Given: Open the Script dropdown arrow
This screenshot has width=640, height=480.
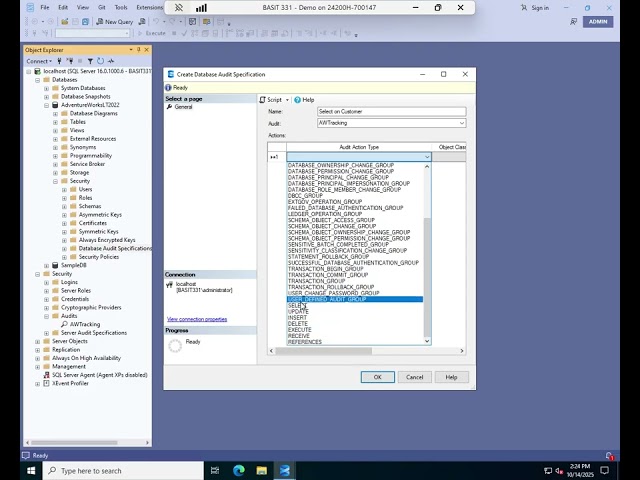Looking at the screenshot, I should click(x=287, y=100).
